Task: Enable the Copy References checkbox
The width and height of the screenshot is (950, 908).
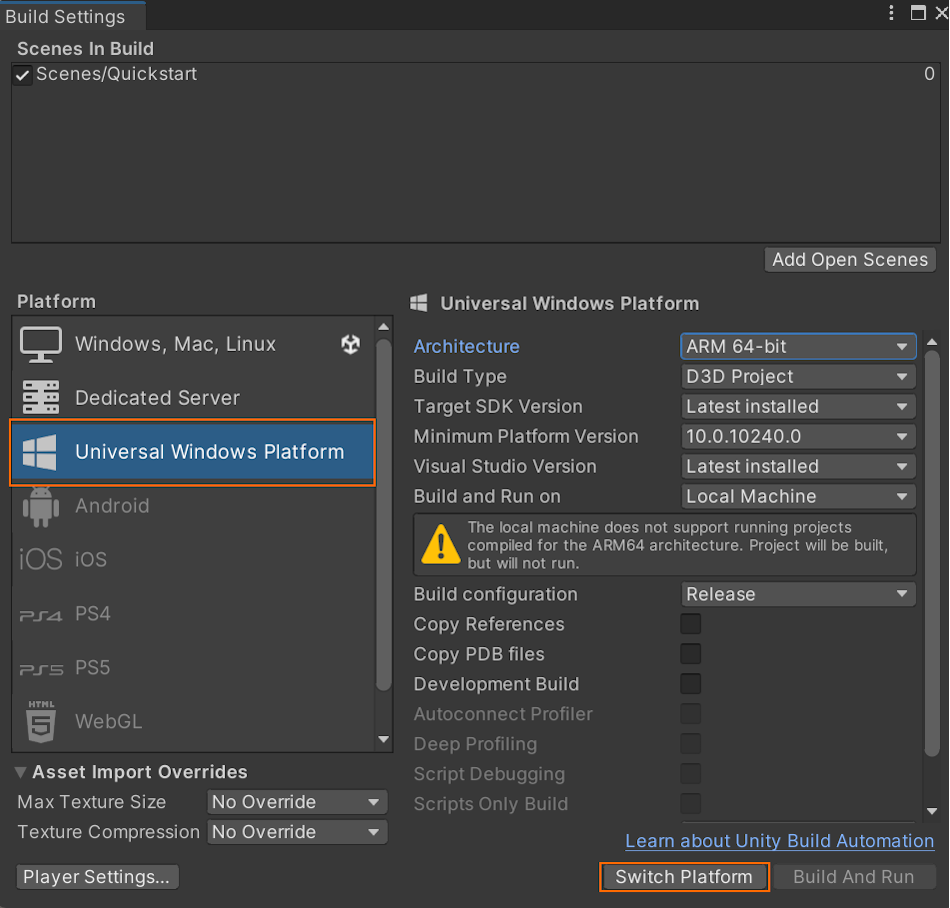Action: click(x=690, y=624)
